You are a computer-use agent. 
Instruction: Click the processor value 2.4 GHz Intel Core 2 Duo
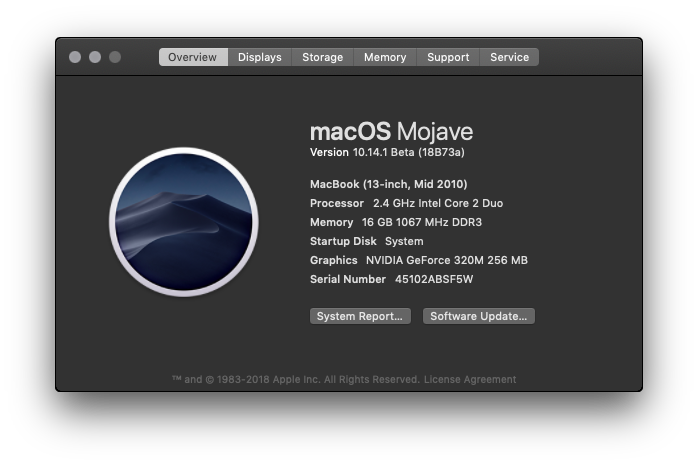point(438,203)
